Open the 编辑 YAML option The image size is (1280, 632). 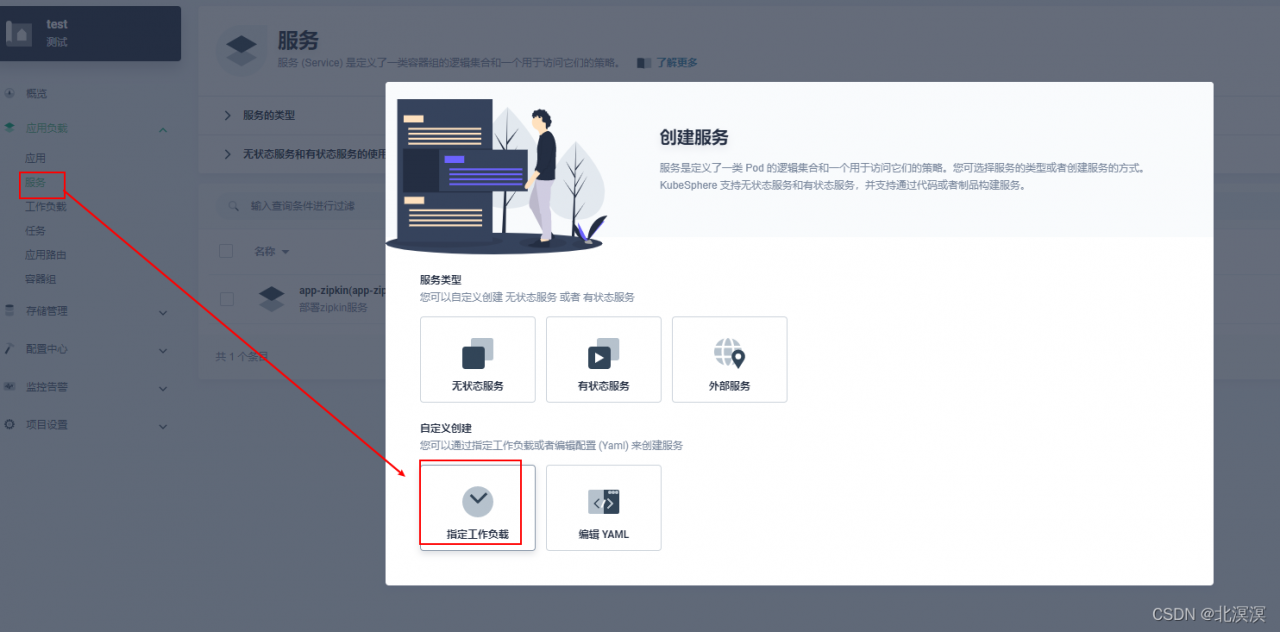point(604,508)
